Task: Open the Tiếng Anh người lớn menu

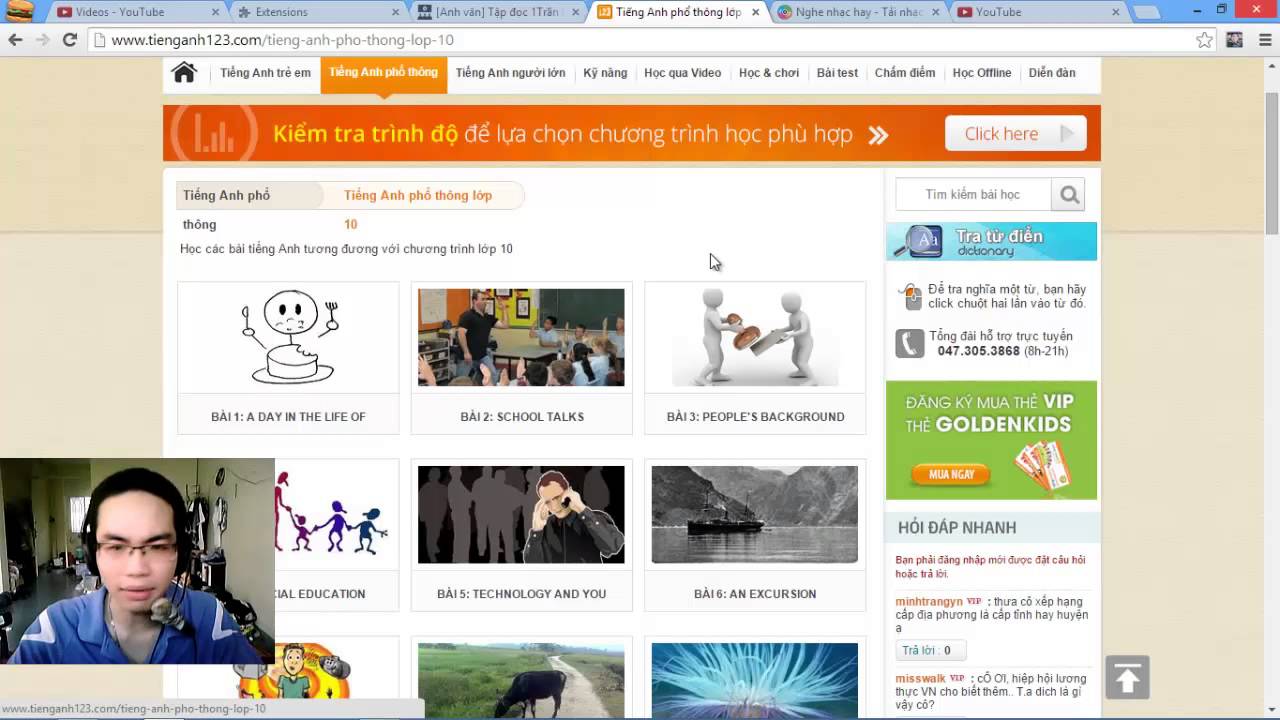Action: pos(510,73)
